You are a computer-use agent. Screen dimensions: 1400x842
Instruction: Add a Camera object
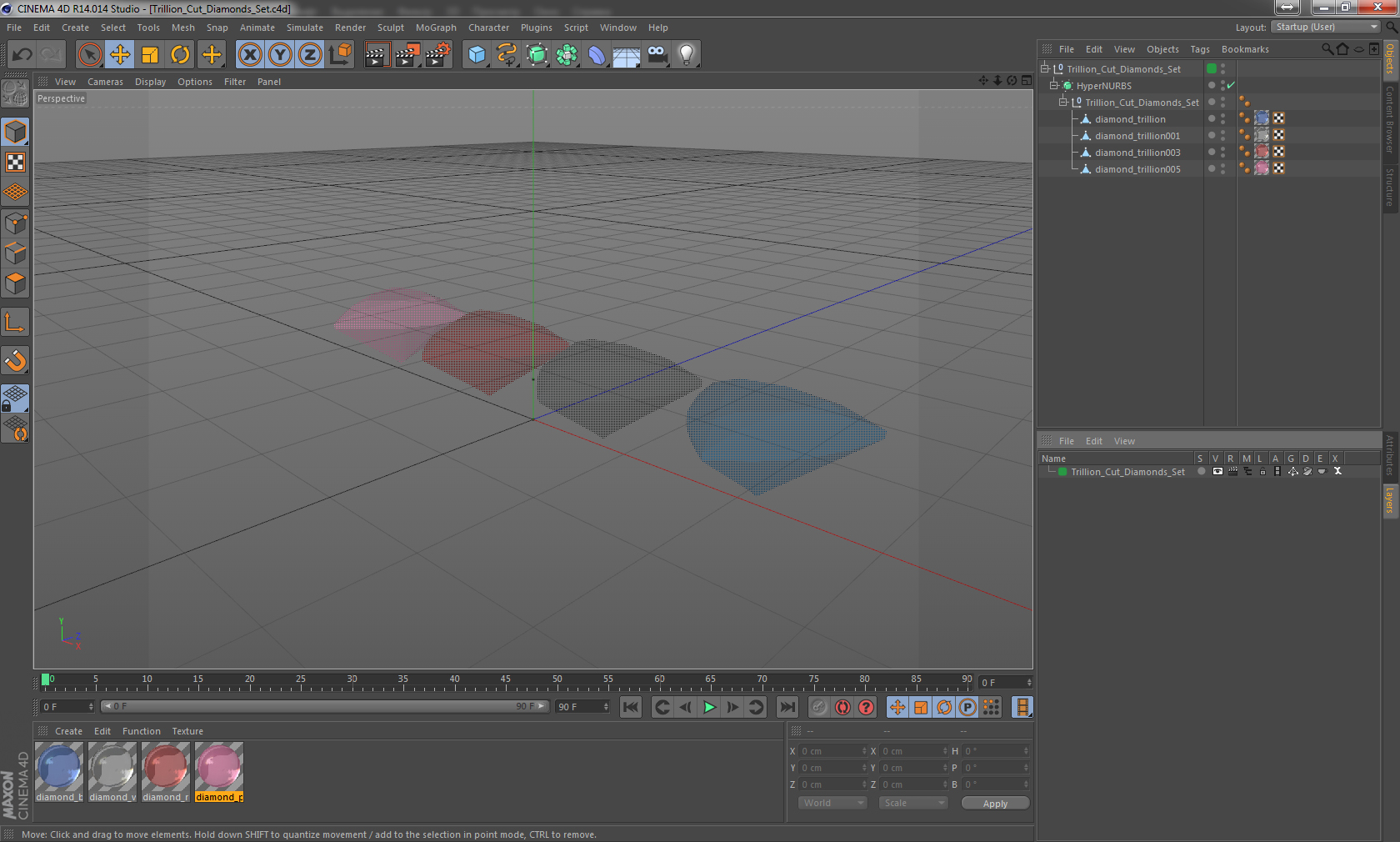657,55
